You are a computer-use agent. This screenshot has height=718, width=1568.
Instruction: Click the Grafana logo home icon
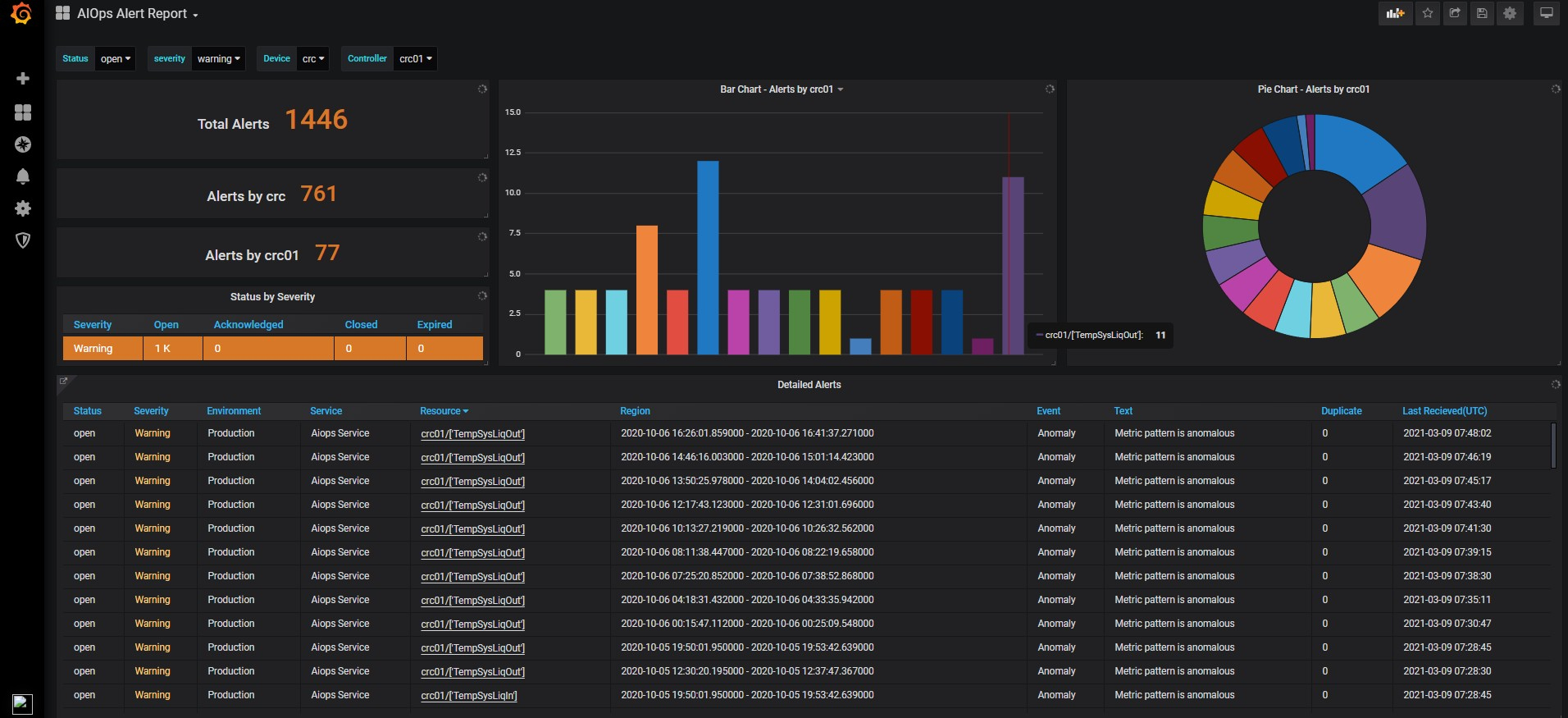[22, 14]
